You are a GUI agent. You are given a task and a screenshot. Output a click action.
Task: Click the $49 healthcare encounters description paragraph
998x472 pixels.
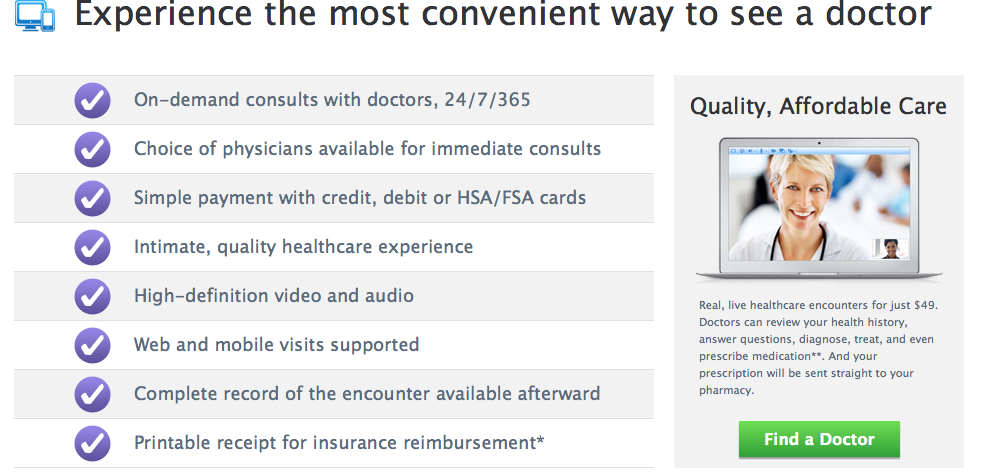click(819, 348)
